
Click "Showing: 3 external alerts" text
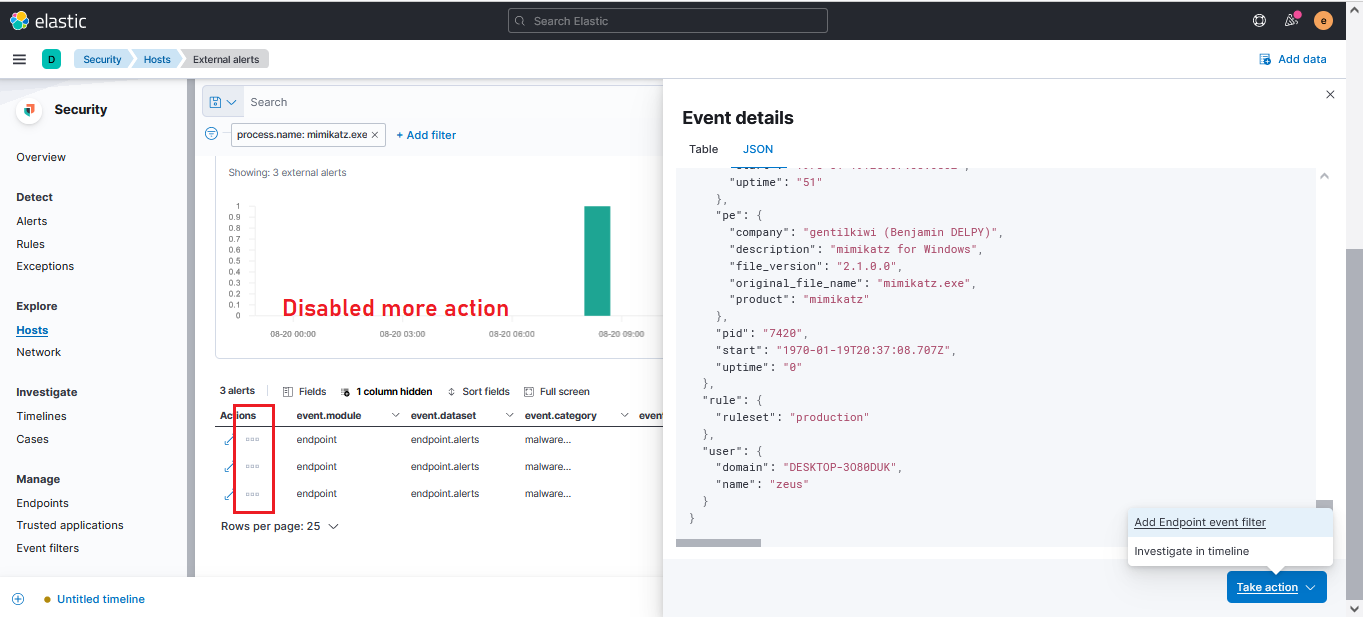tap(287, 173)
